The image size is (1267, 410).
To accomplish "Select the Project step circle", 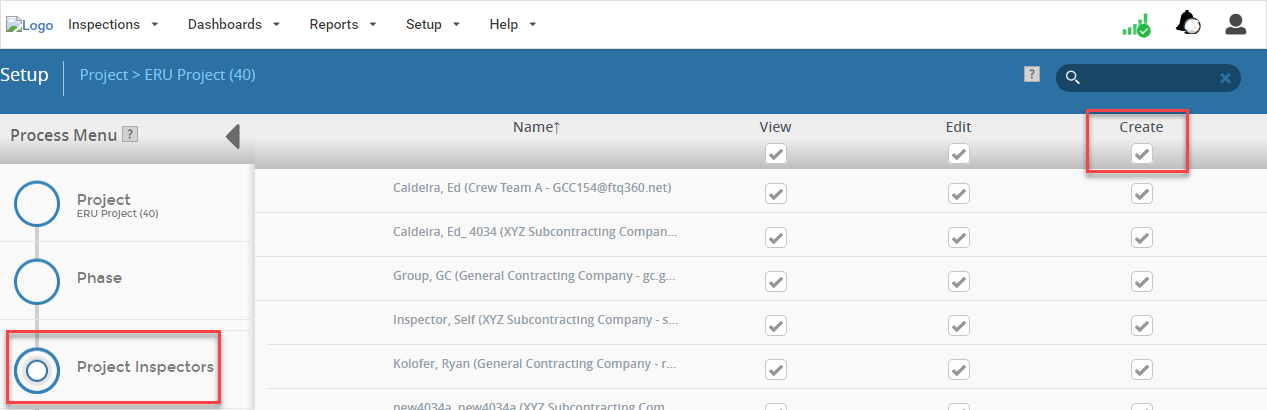I will (x=37, y=204).
